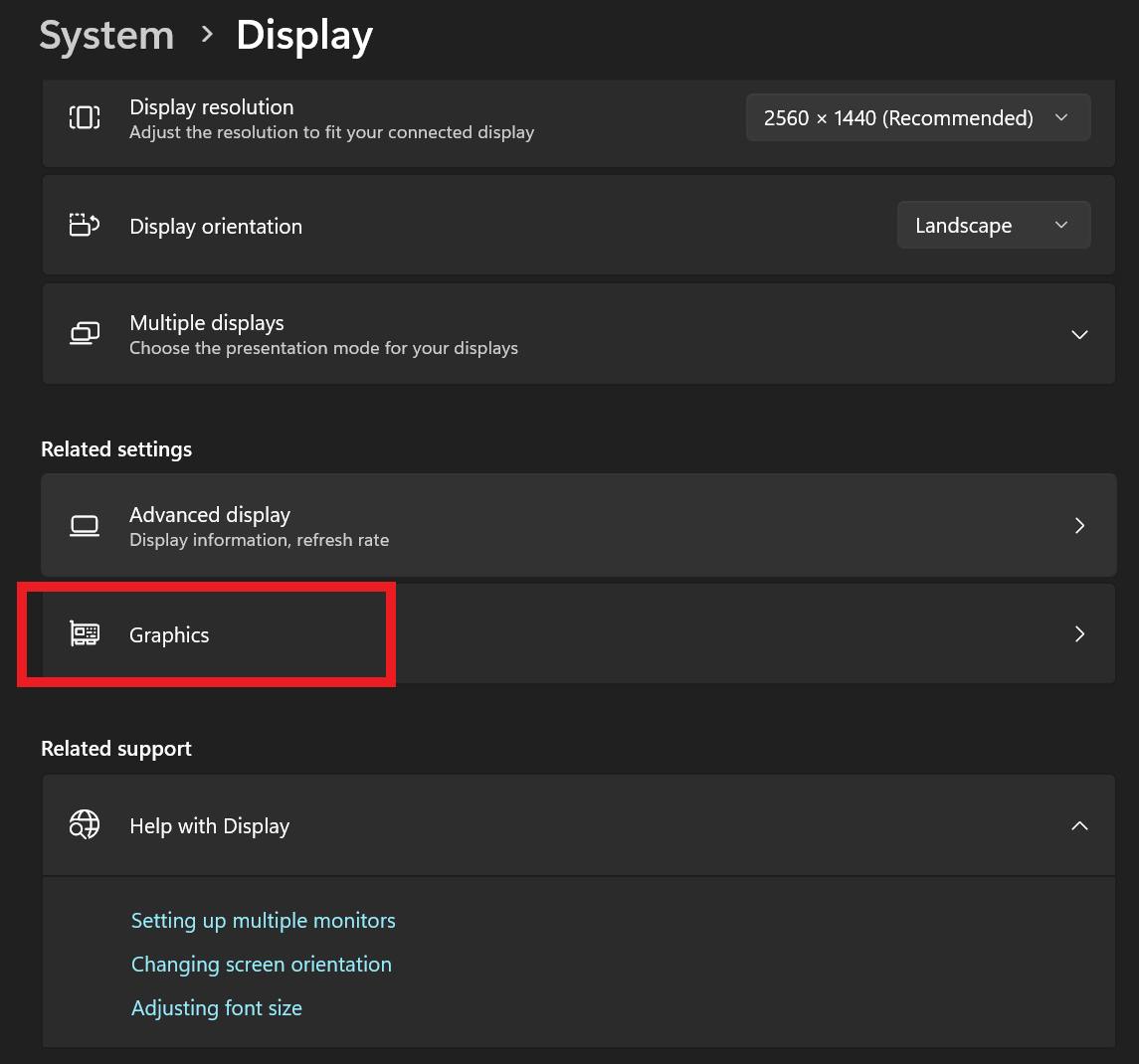The width and height of the screenshot is (1139, 1064).
Task: Click the Display resolution icon
Action: pos(85,118)
